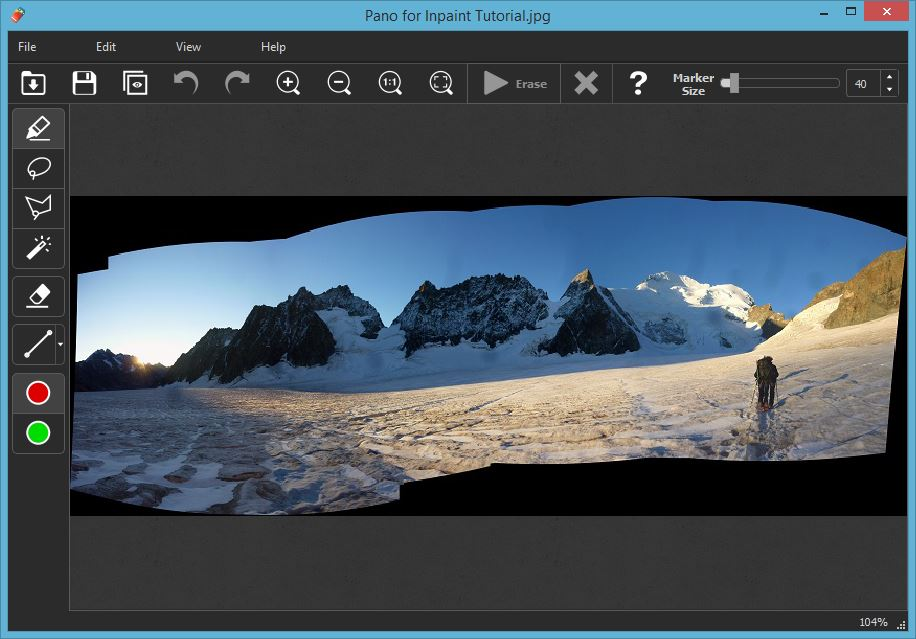The height and width of the screenshot is (639, 916).
Task: Reset zoom to 1:1
Action: tap(390, 83)
